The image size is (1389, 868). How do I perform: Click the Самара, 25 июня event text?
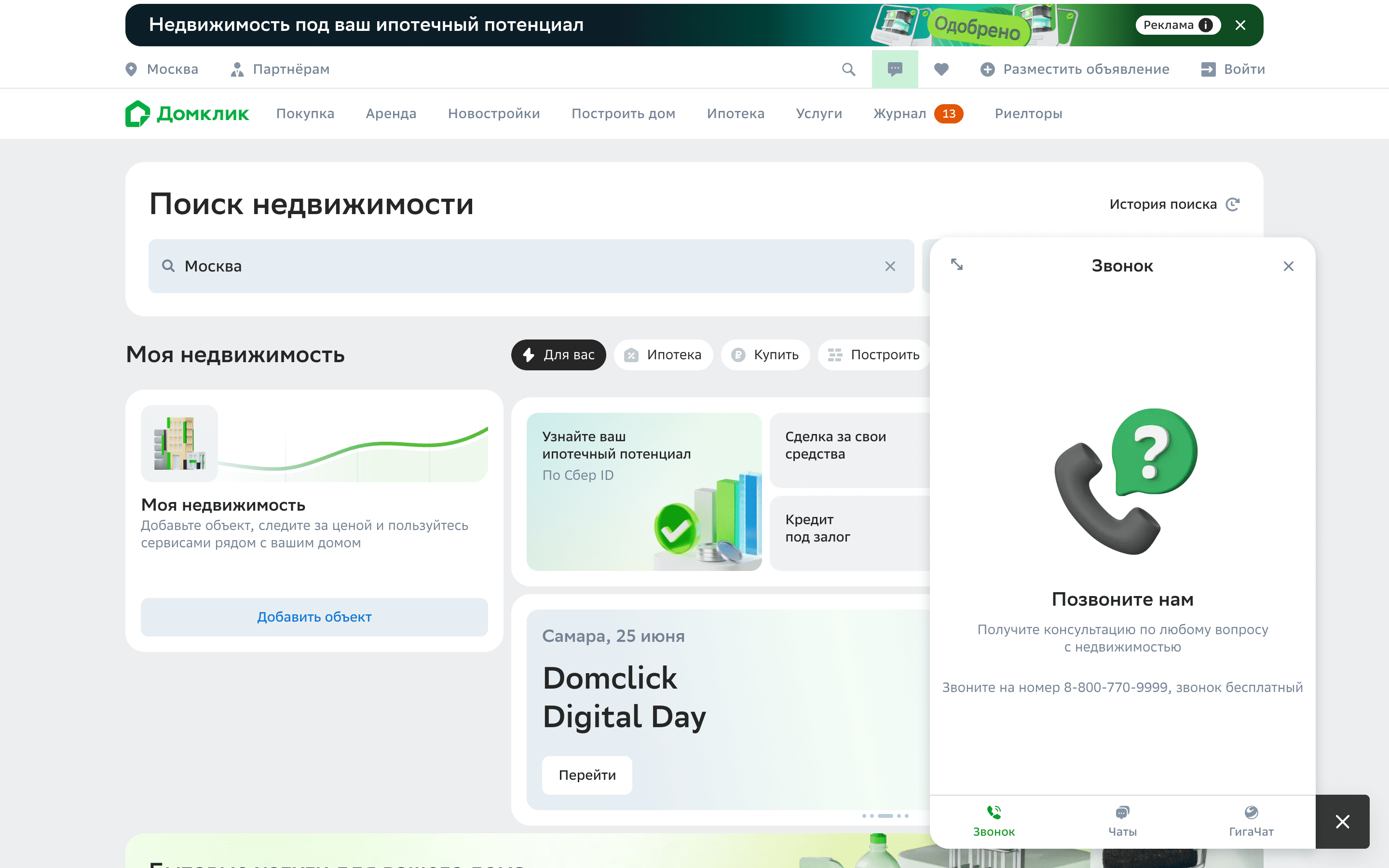[x=613, y=636]
